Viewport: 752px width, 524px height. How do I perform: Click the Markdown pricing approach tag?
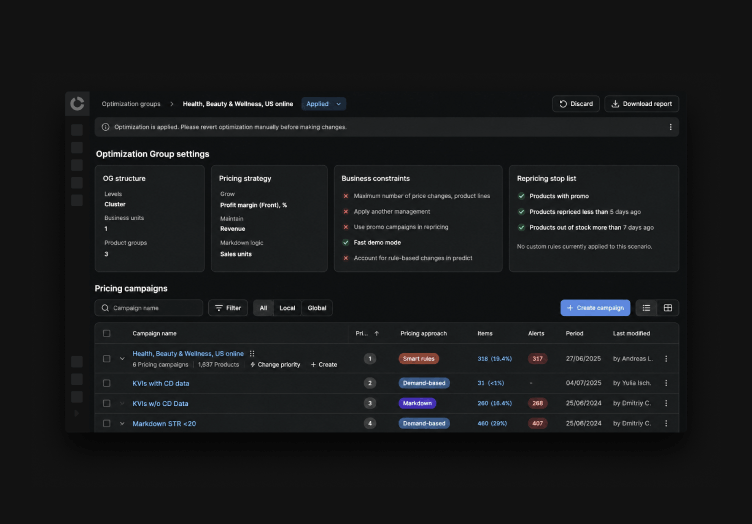pyautogui.click(x=417, y=403)
